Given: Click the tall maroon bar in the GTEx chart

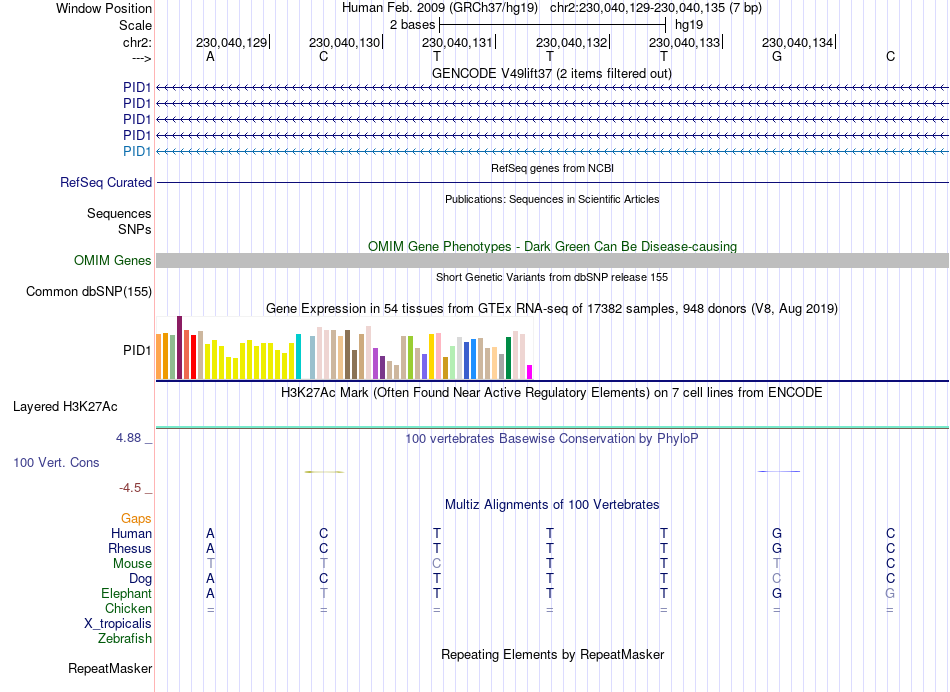Looking at the screenshot, I should coord(179,347).
